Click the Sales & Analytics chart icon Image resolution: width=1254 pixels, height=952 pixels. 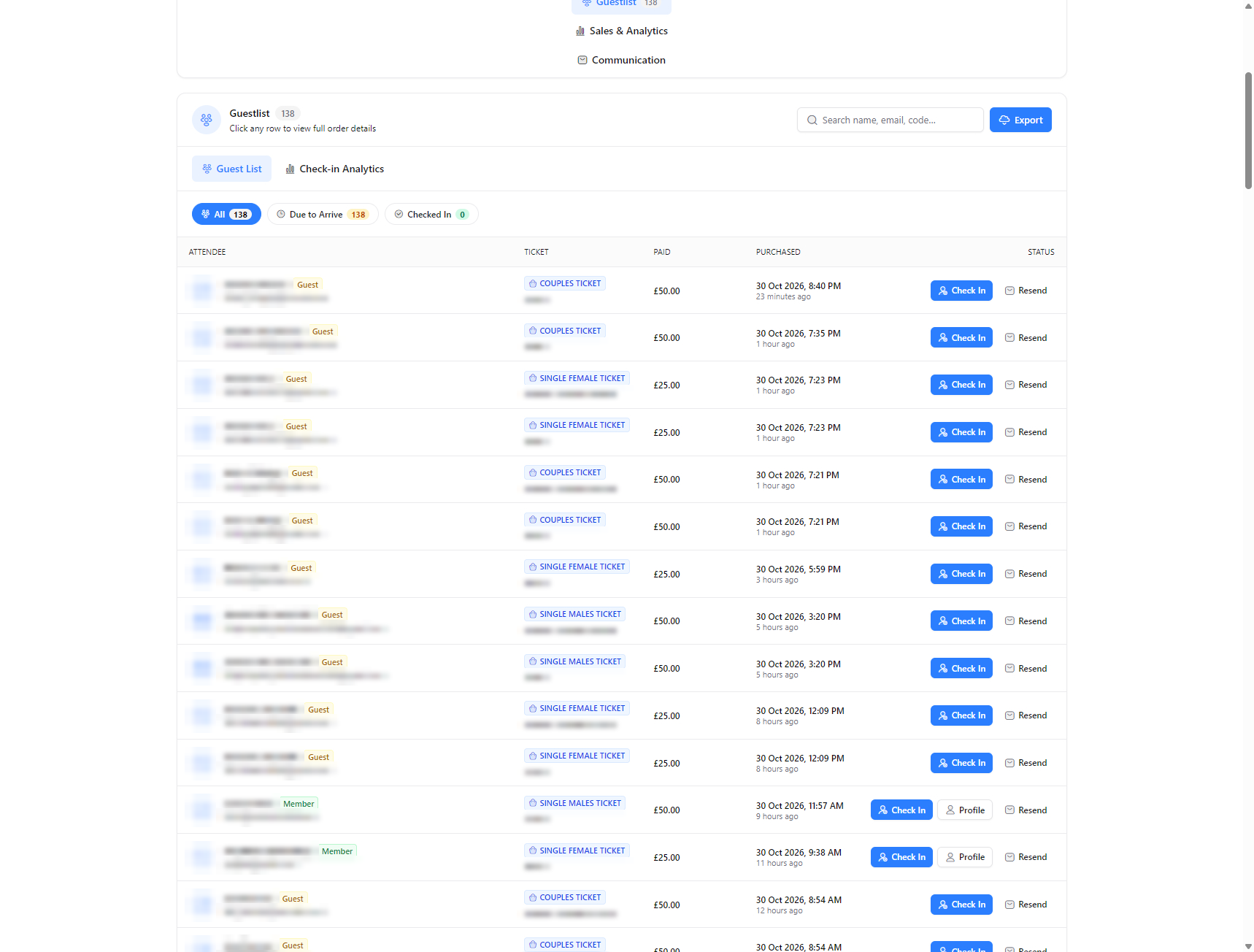(x=580, y=31)
